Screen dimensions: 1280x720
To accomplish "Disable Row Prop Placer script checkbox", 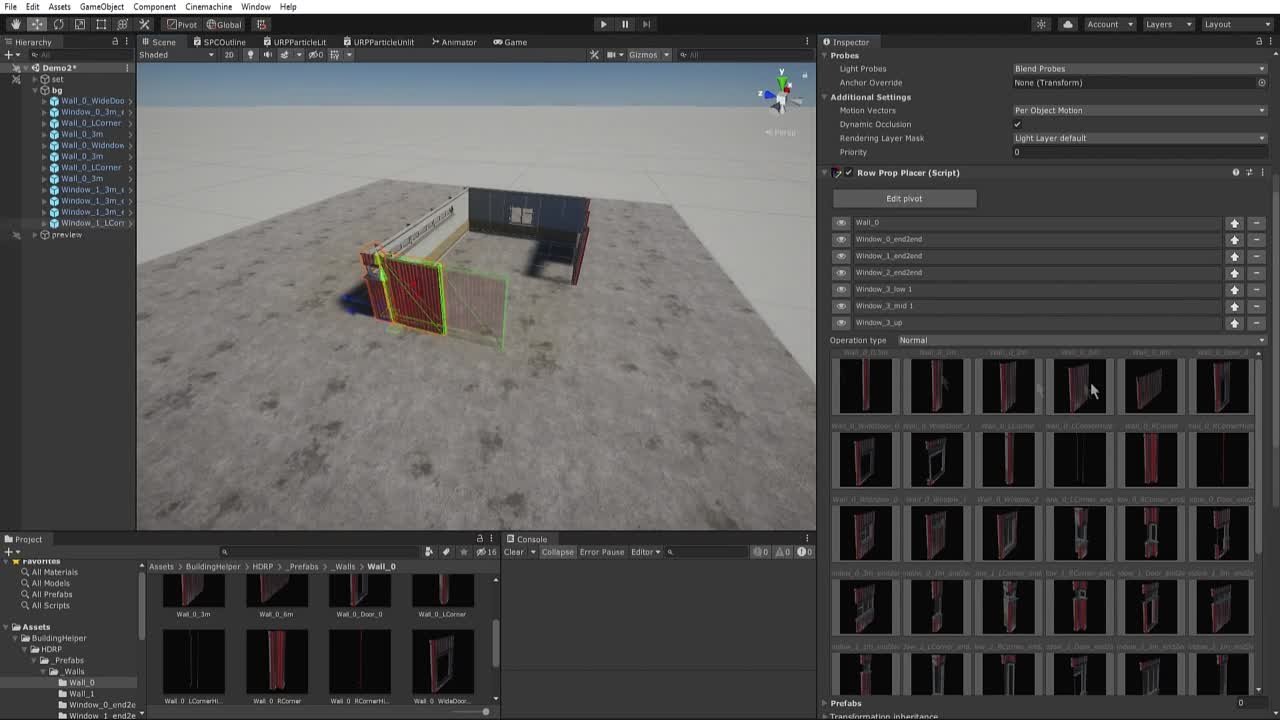I will click(x=849, y=173).
